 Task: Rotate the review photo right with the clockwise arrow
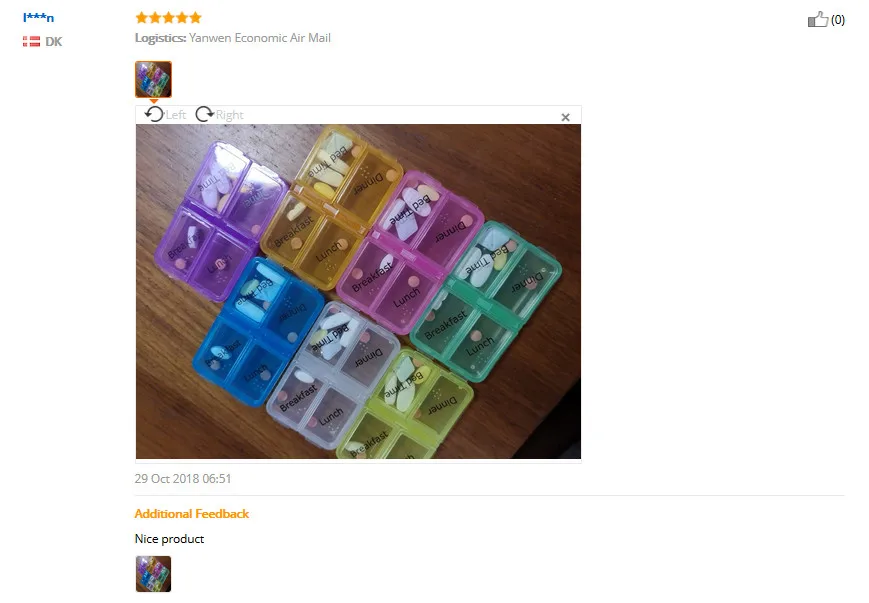pyautogui.click(x=204, y=114)
